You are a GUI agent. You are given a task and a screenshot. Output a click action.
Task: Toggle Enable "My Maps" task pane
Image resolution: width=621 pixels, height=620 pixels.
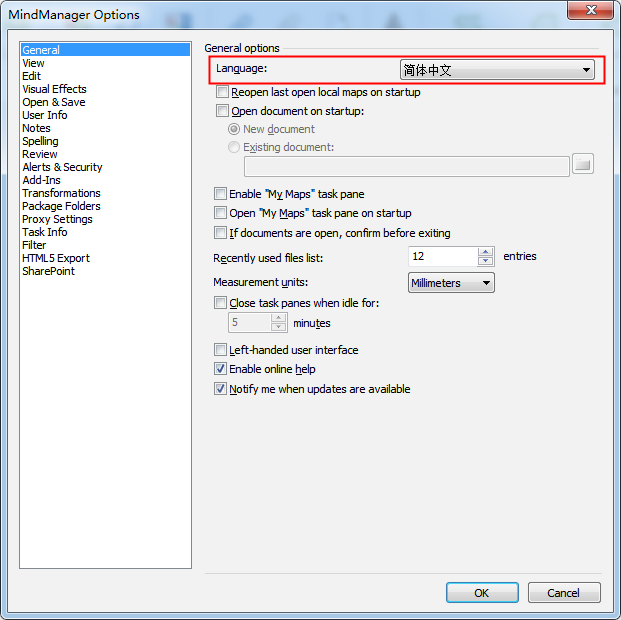[221, 194]
